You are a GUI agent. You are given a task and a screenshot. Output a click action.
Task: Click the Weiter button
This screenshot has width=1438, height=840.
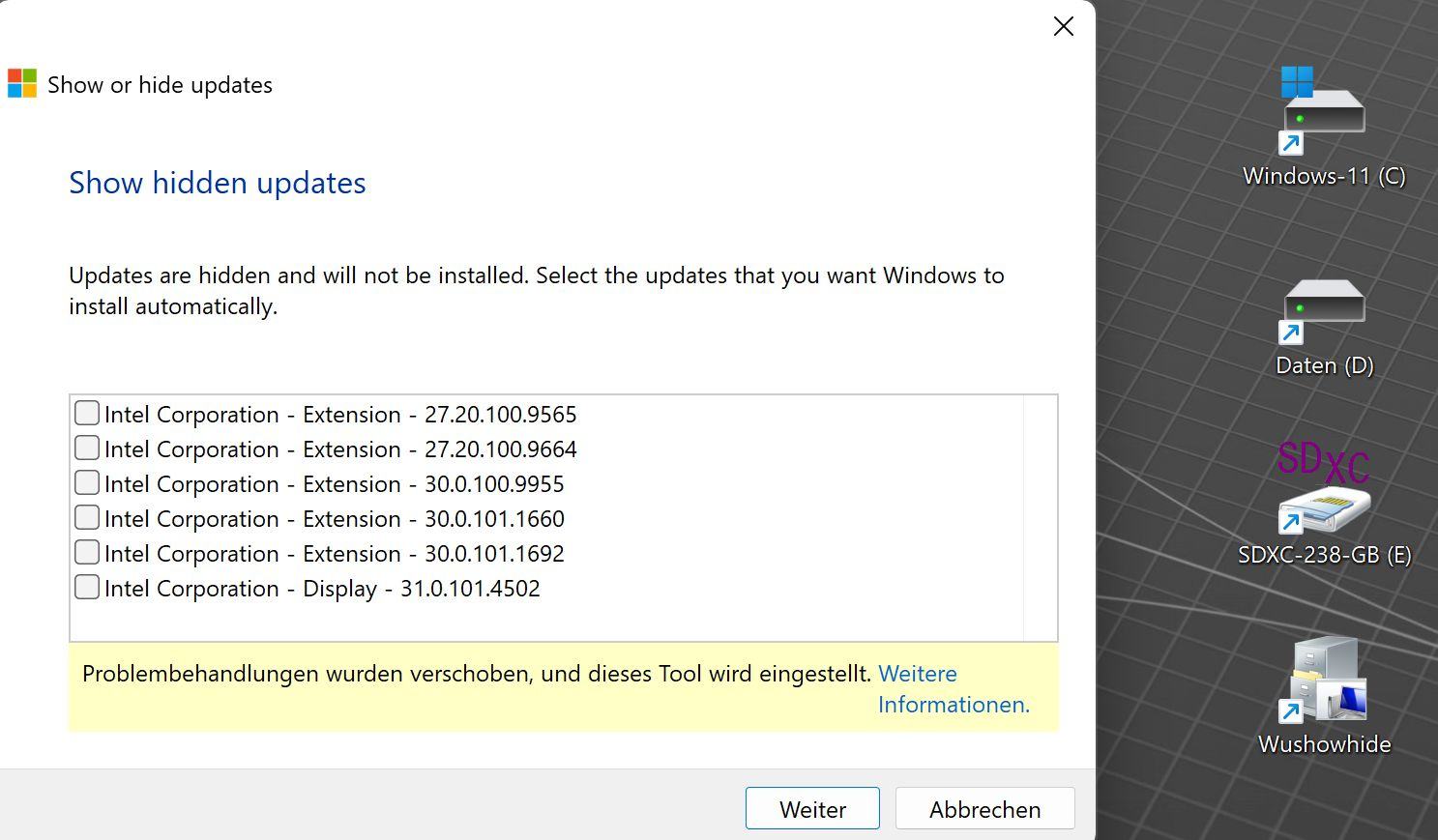tap(812, 808)
